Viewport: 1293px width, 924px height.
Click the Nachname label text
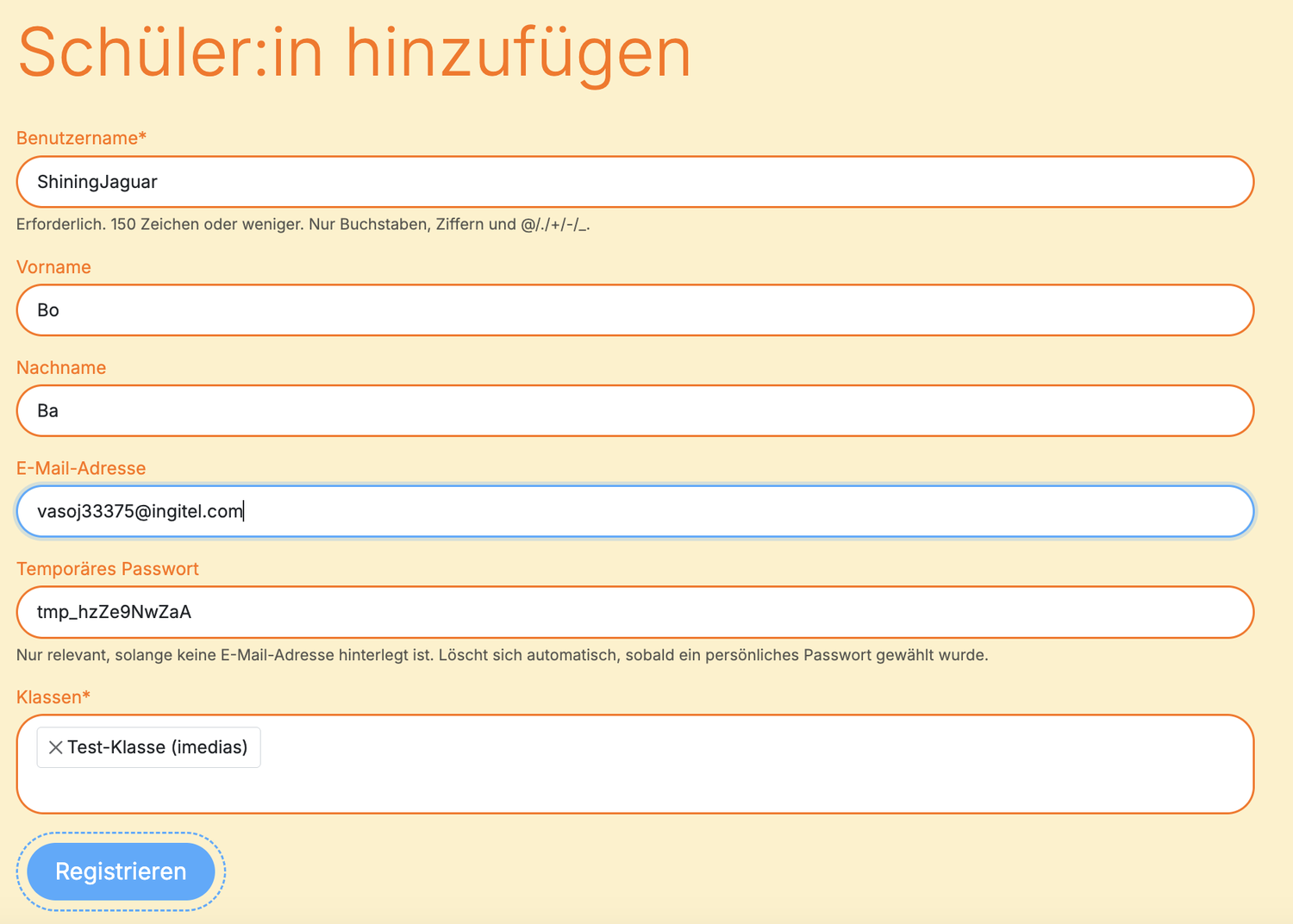[61, 368]
